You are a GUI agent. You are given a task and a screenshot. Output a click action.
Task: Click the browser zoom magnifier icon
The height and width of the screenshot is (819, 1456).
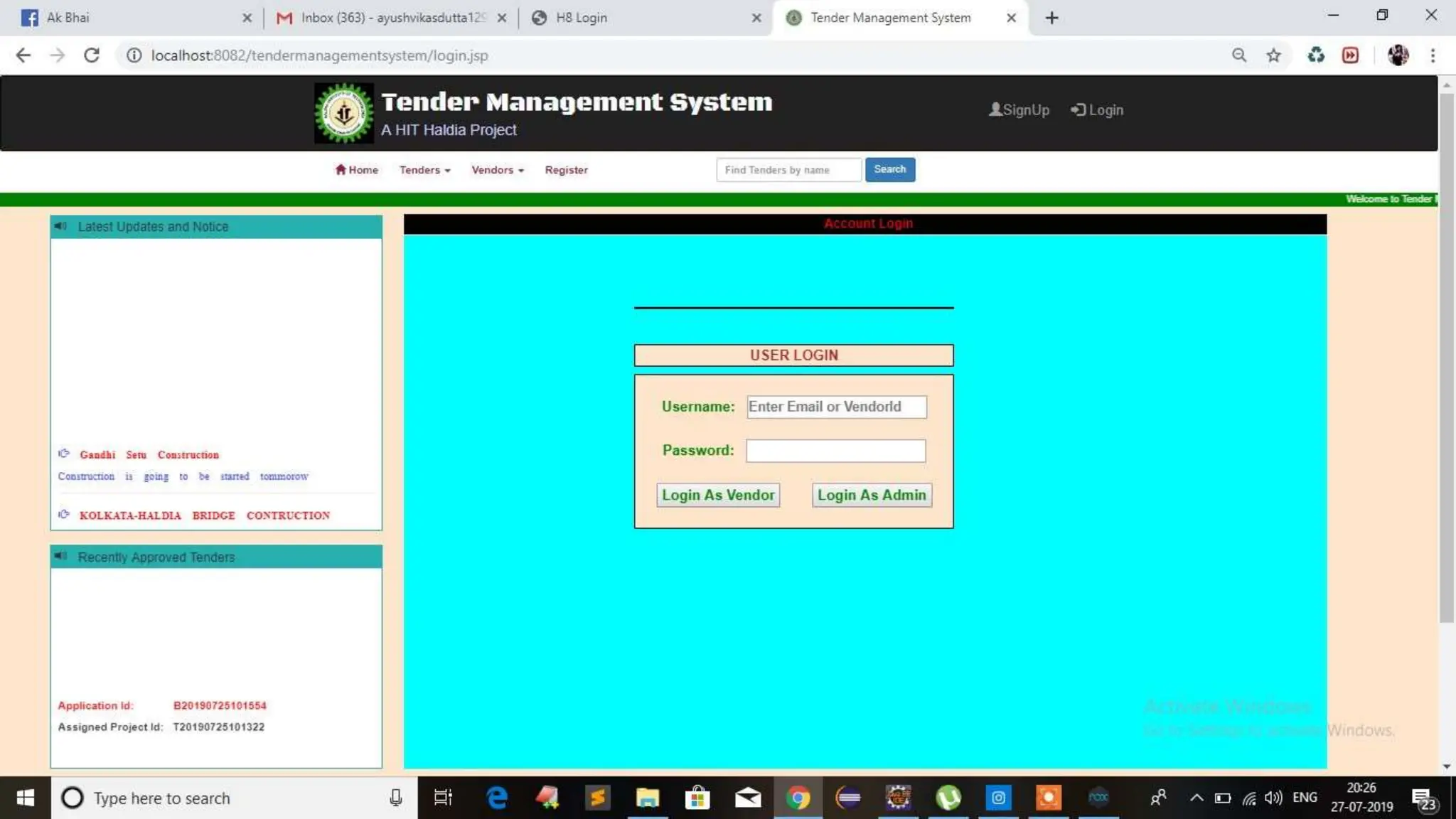point(1239,55)
